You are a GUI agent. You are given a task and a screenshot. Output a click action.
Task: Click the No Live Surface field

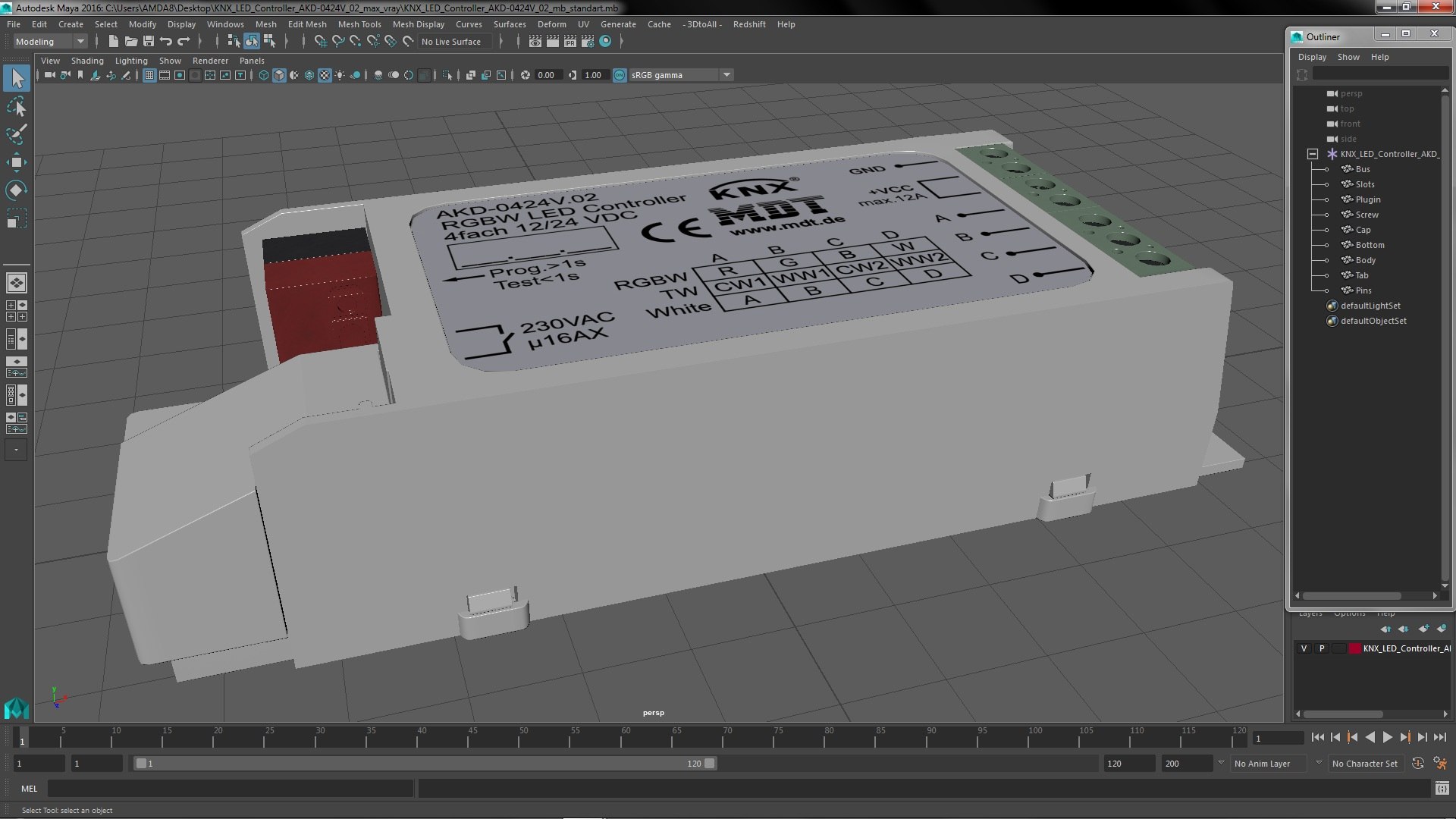point(451,42)
